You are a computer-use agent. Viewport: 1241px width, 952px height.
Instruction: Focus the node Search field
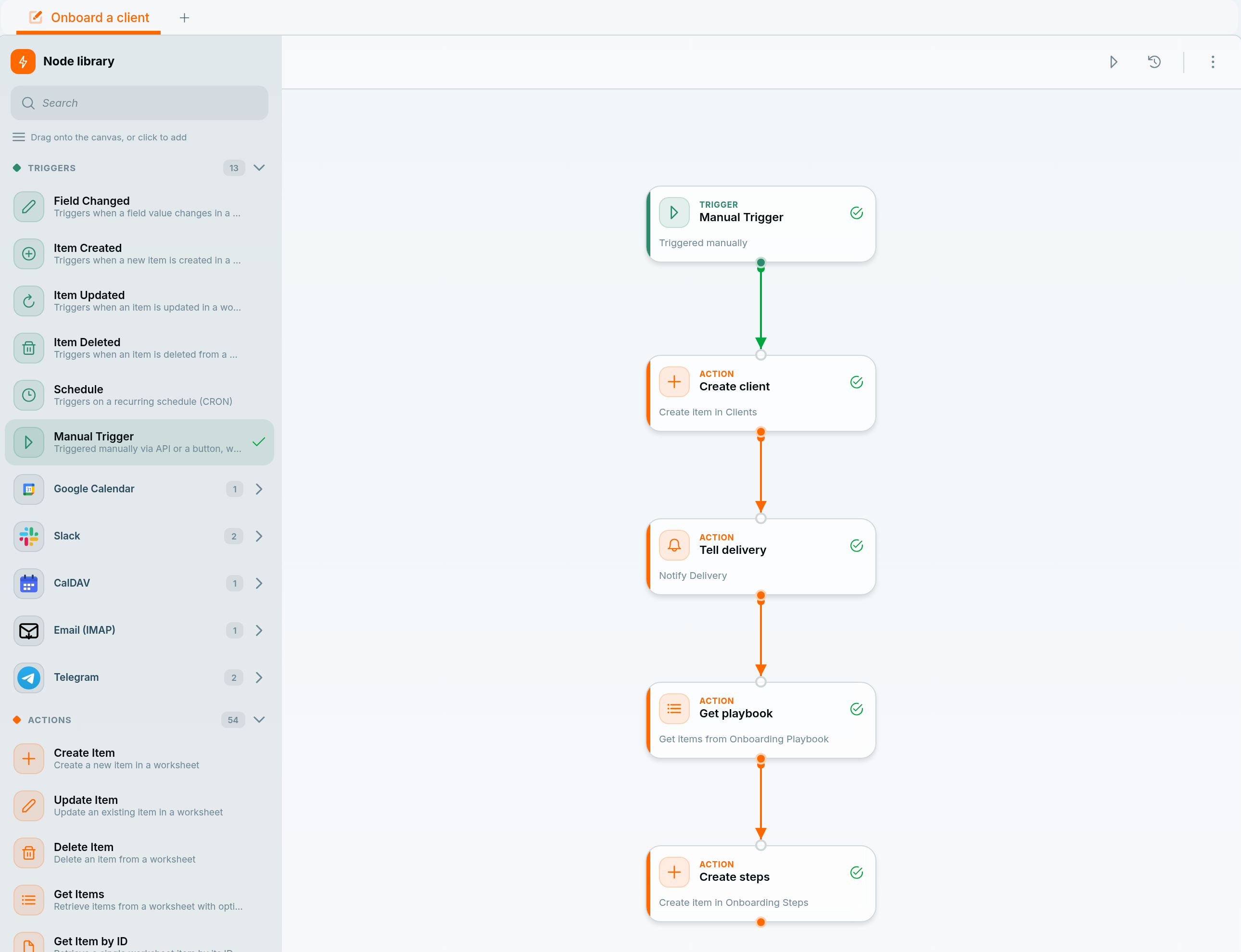click(139, 103)
